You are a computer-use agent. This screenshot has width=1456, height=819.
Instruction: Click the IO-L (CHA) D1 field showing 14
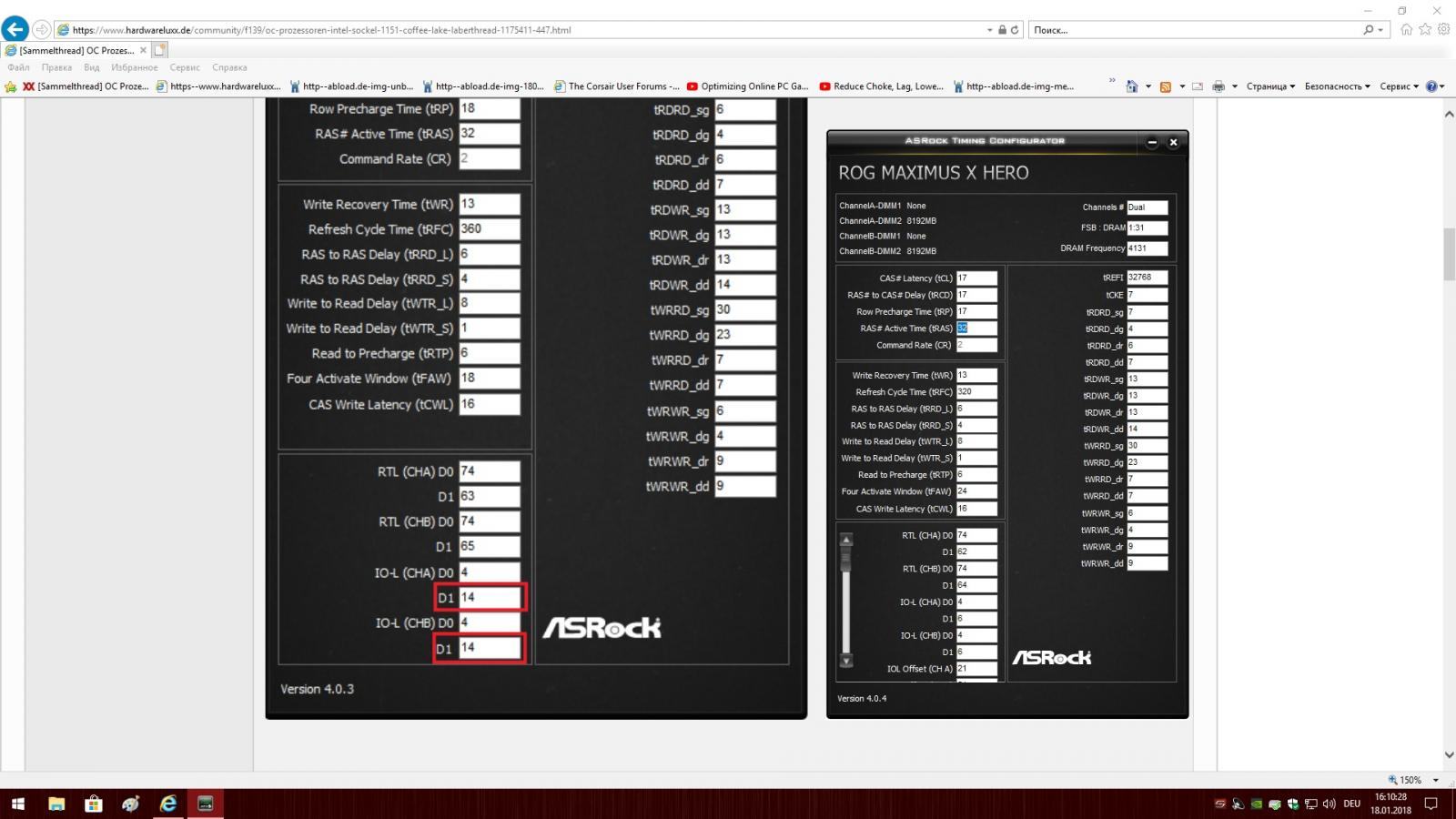(490, 598)
